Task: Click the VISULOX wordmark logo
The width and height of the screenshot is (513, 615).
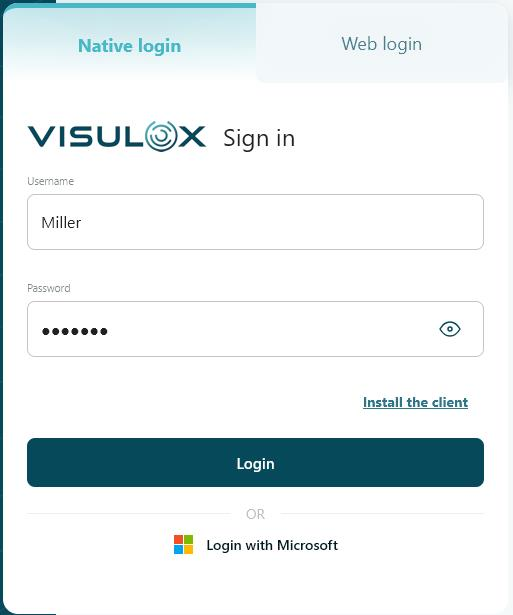Action: pyautogui.click(x=117, y=136)
